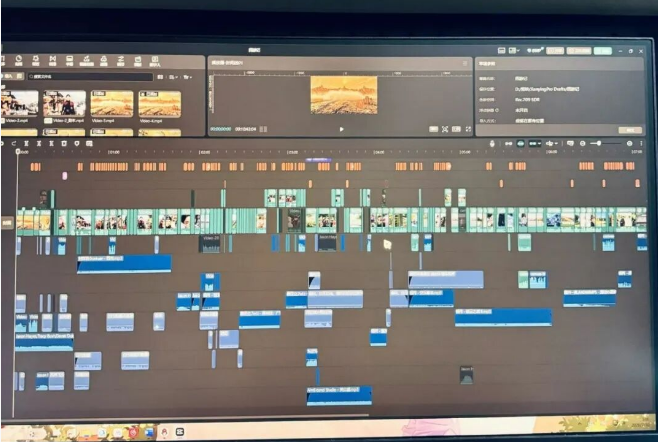Switch to the Captions (字幕) tab
Viewport: 658px width, 442px height.
69,61
